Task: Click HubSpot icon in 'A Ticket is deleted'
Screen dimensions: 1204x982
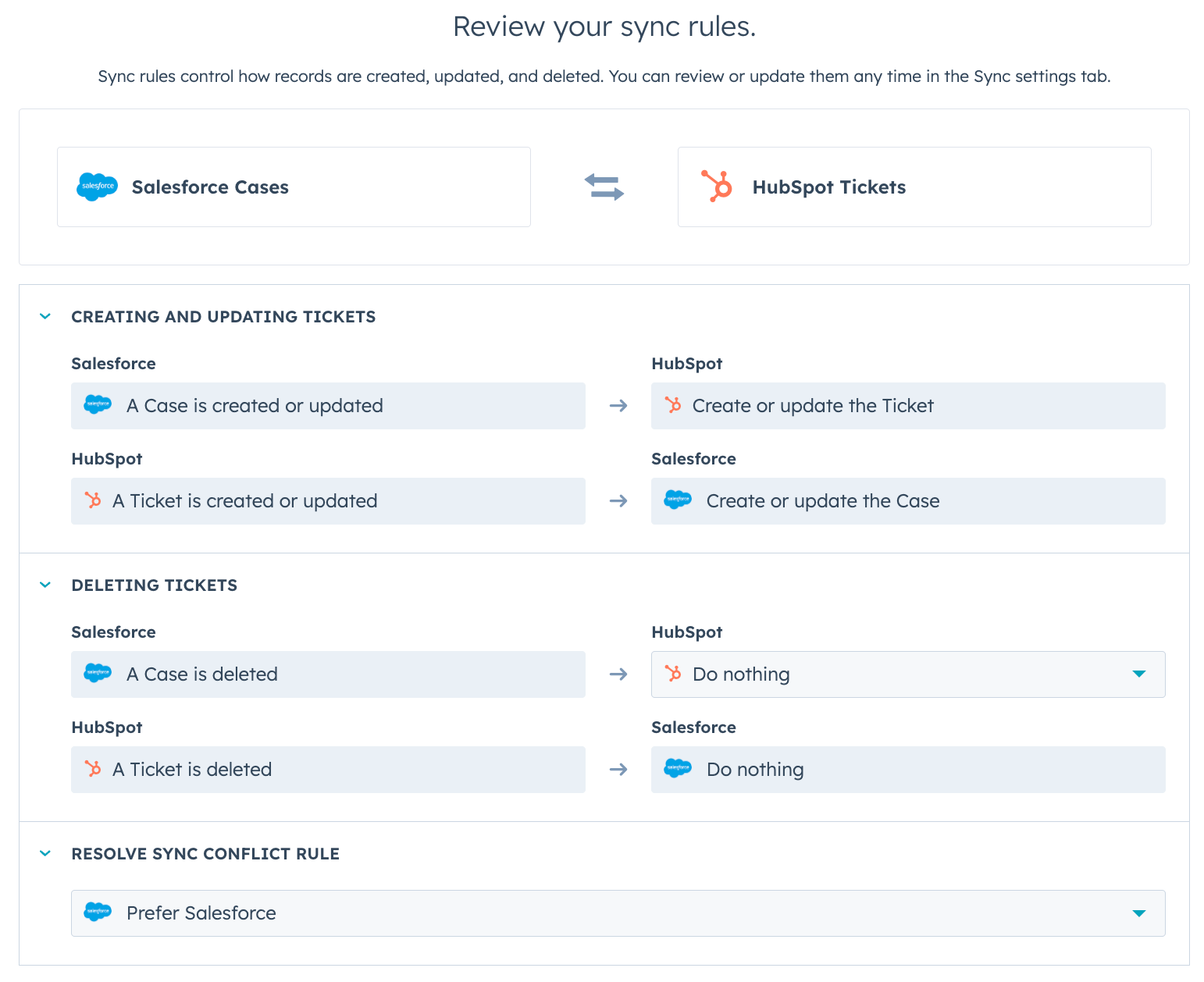Action: coord(93,769)
